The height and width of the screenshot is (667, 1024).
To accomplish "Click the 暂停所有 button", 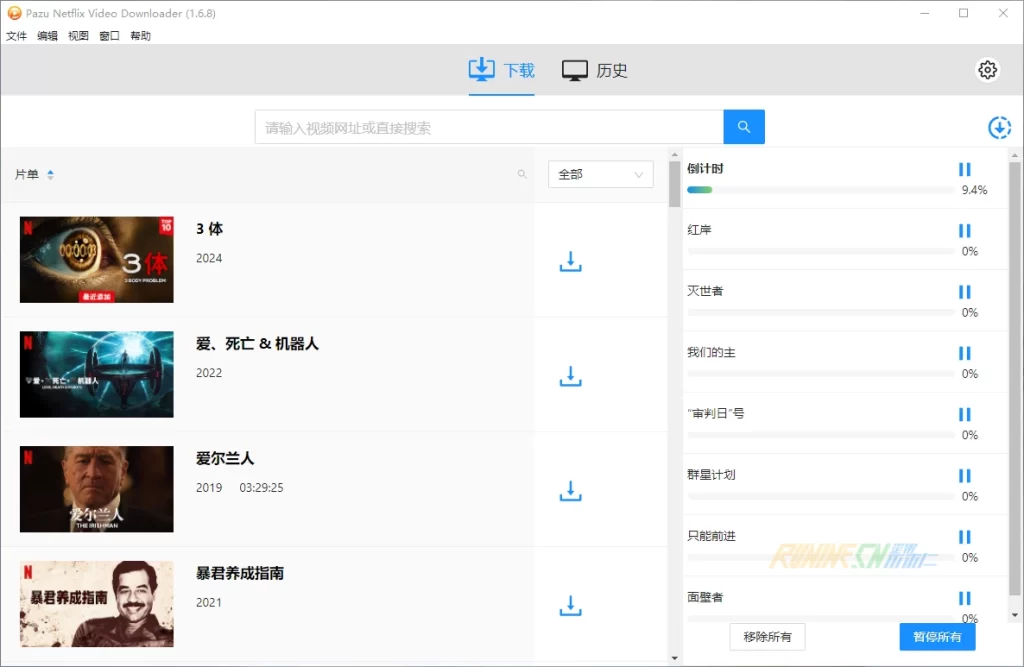I will point(937,637).
